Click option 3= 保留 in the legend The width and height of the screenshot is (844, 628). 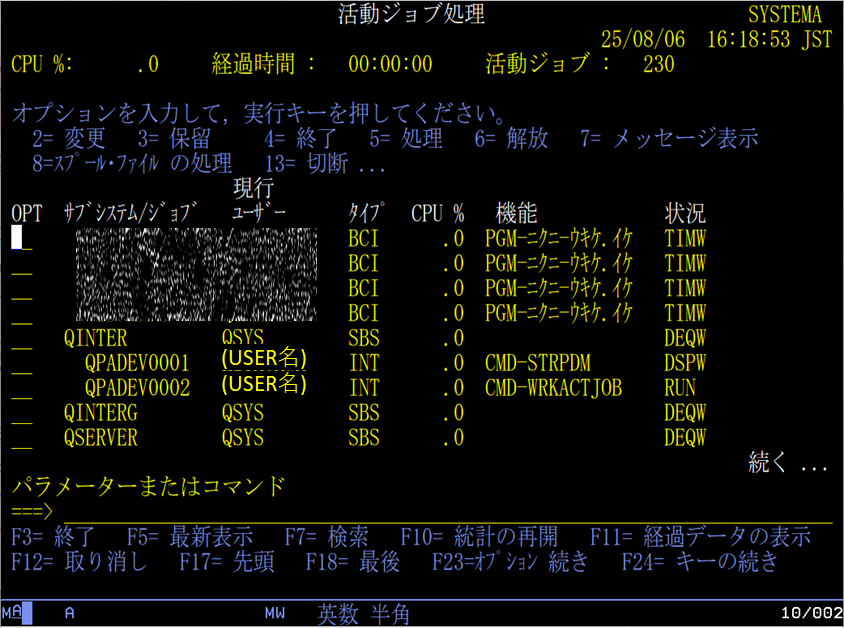(174, 139)
